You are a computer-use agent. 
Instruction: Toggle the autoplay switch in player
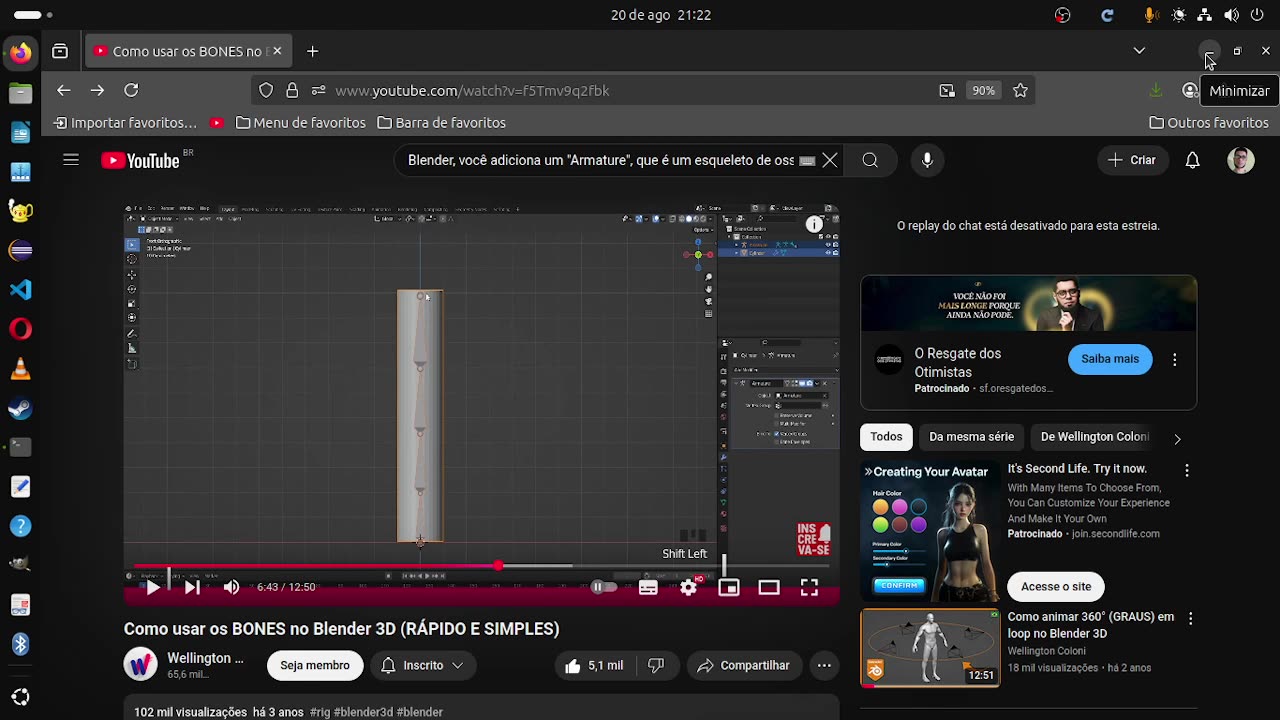[603, 588]
